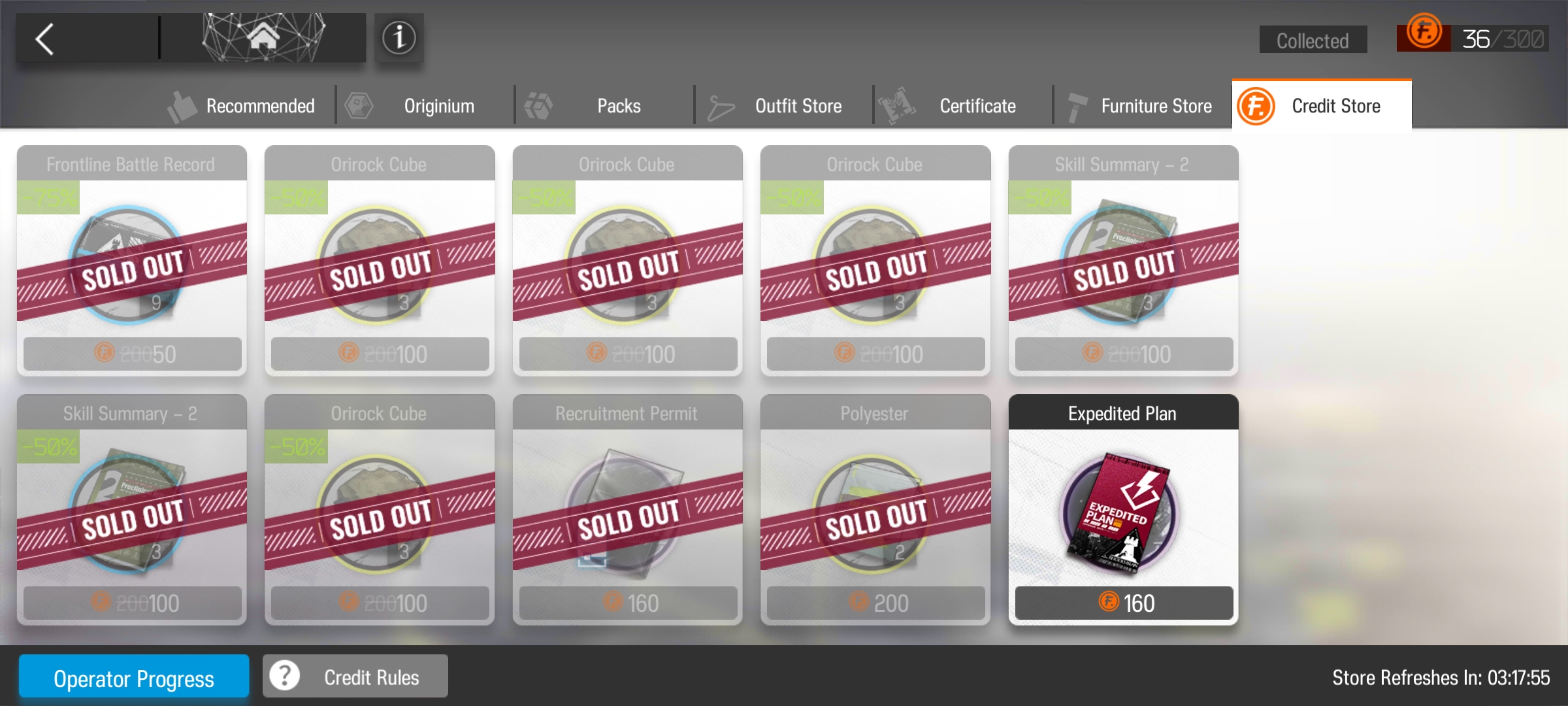Click the Collected button
The height and width of the screenshot is (706, 1568).
pyautogui.click(x=1313, y=41)
